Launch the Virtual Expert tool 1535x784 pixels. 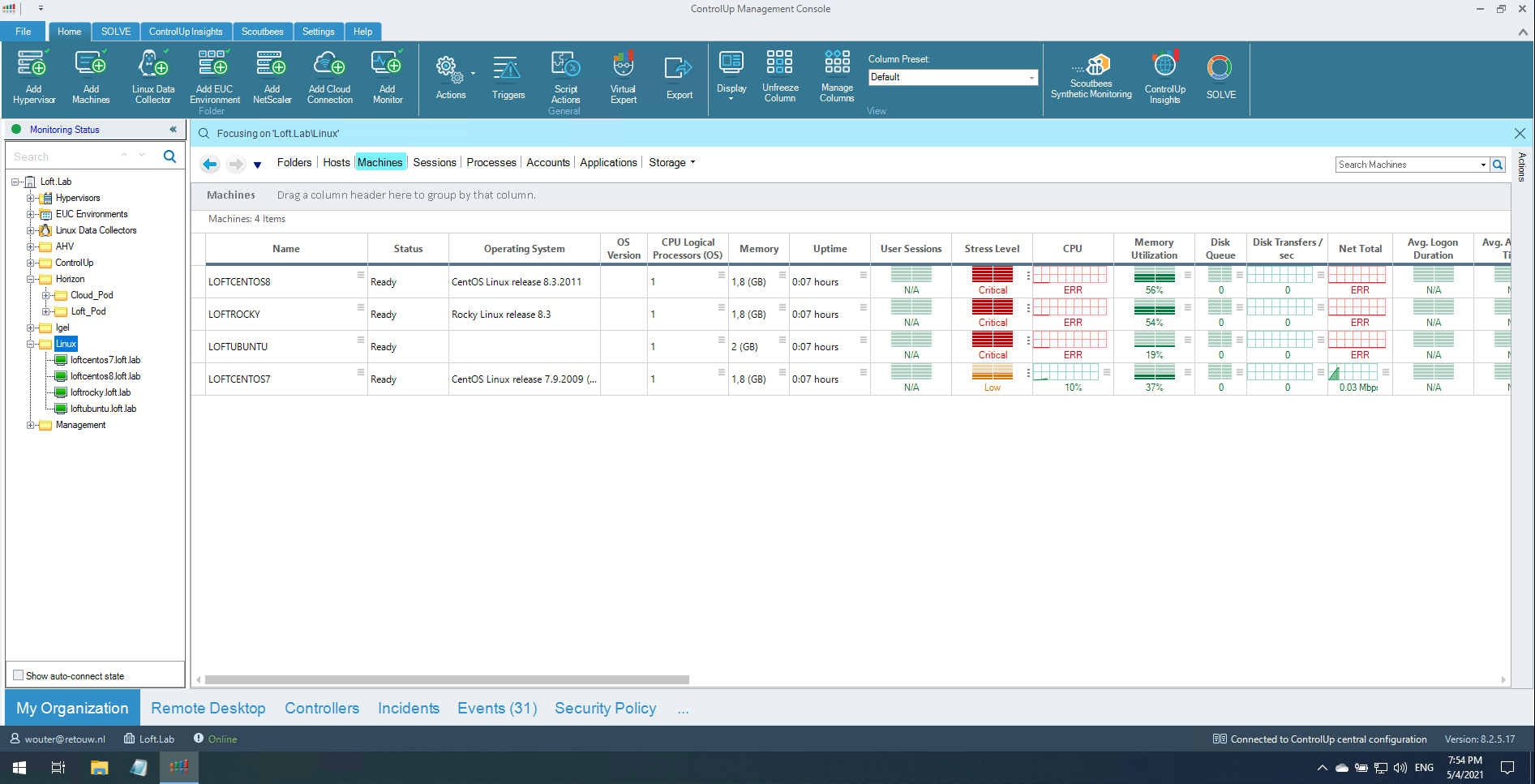click(x=623, y=77)
